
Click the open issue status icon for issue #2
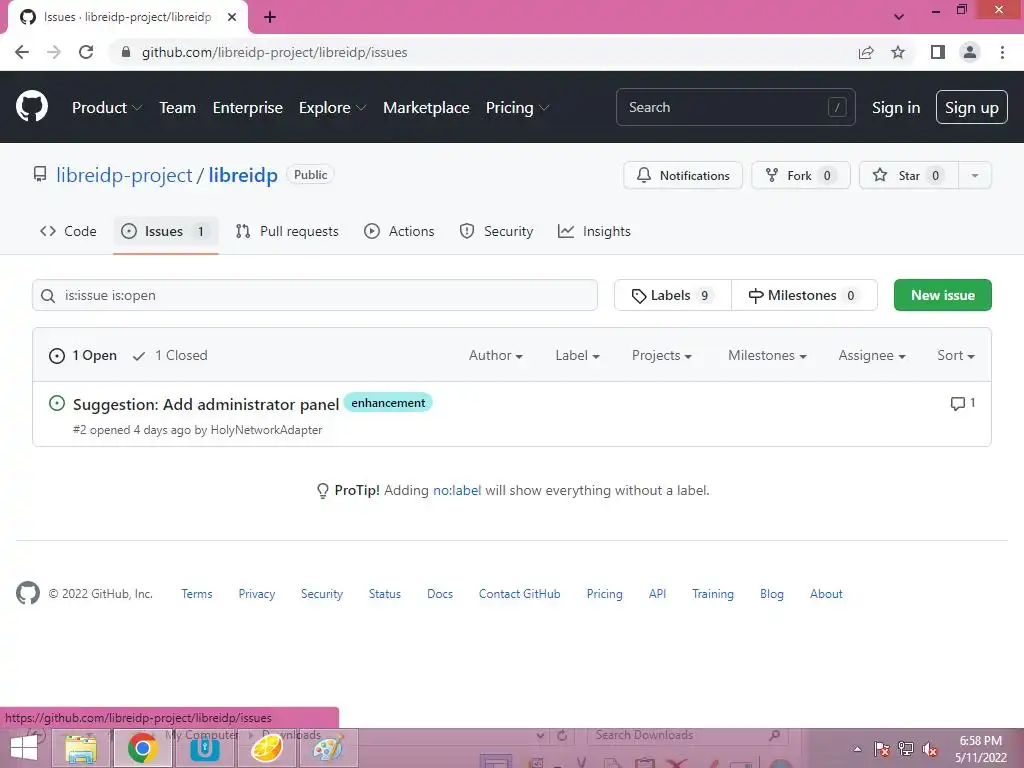[57, 404]
